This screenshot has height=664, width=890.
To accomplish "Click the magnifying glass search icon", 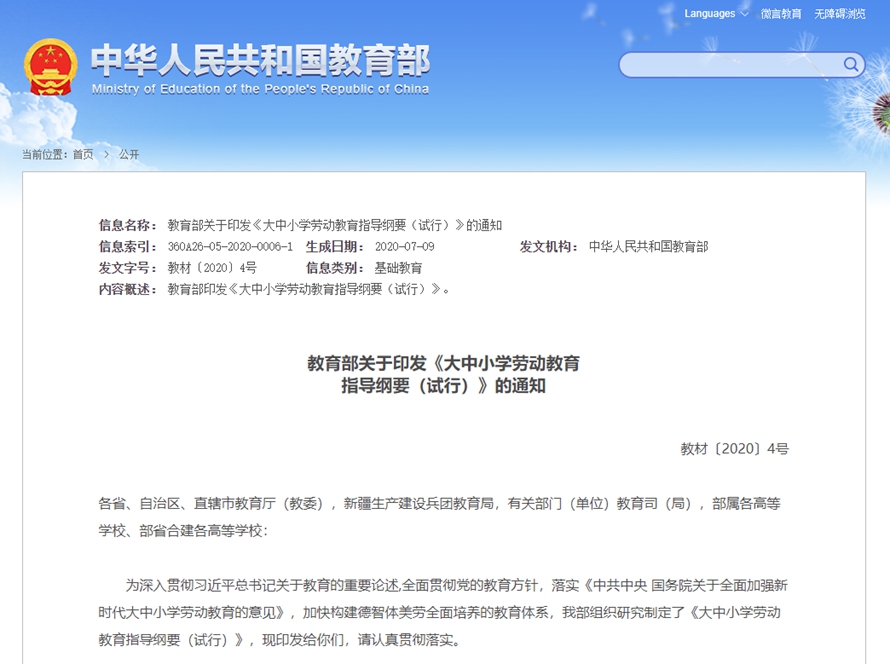I will coord(851,65).
